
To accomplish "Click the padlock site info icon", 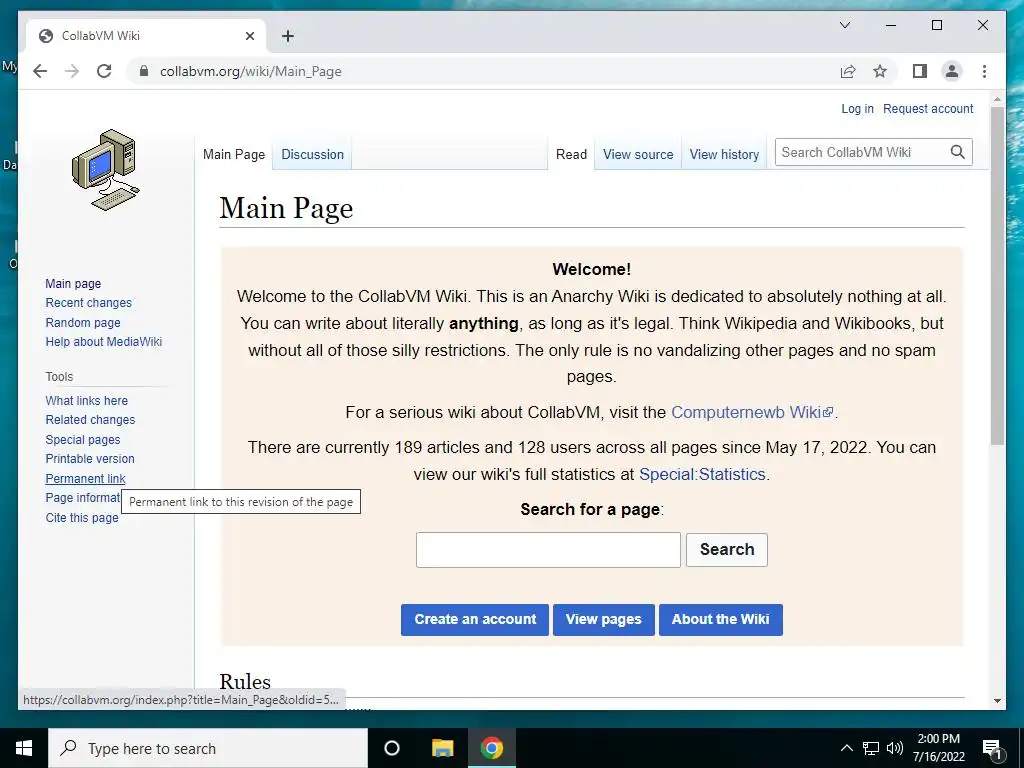I will pos(144,71).
